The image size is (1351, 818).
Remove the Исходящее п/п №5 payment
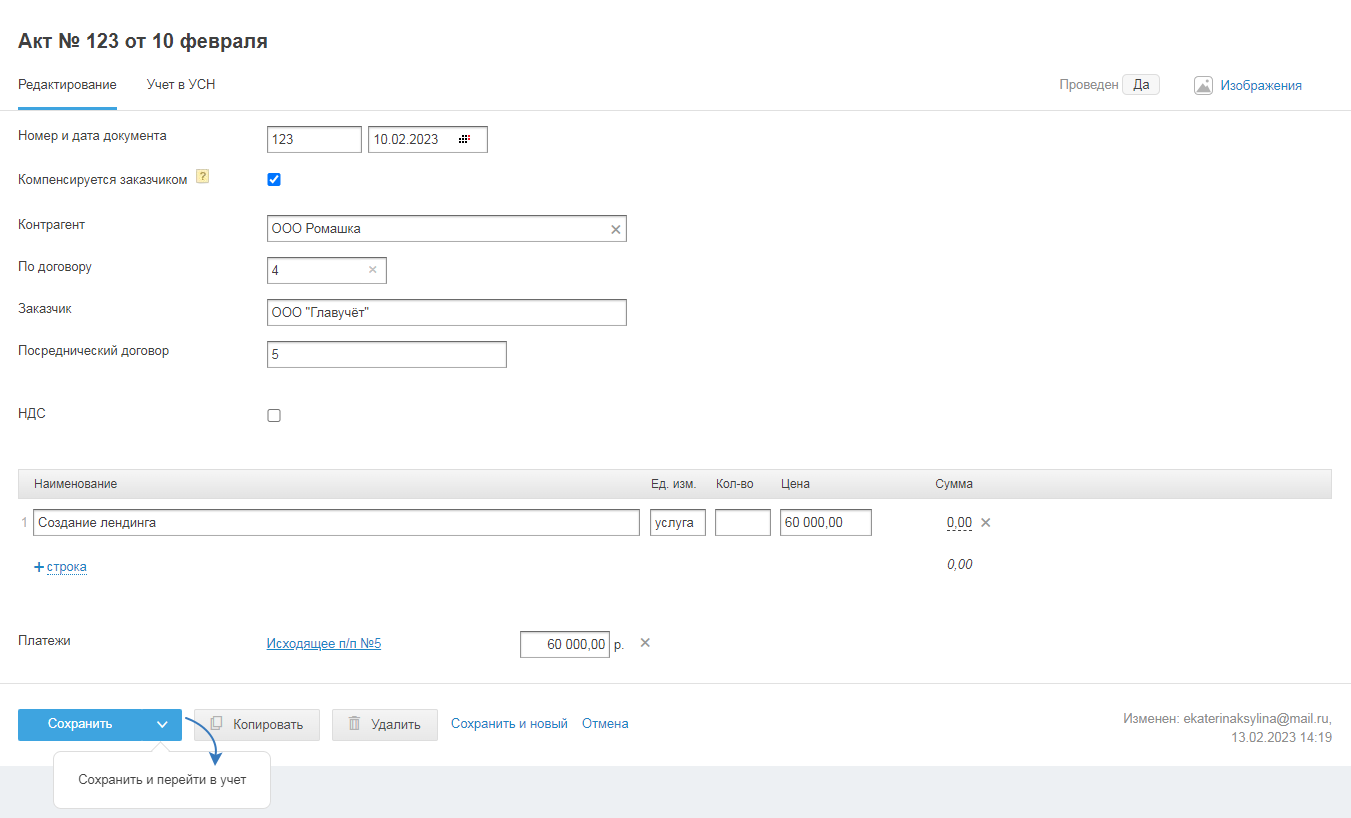coord(645,643)
